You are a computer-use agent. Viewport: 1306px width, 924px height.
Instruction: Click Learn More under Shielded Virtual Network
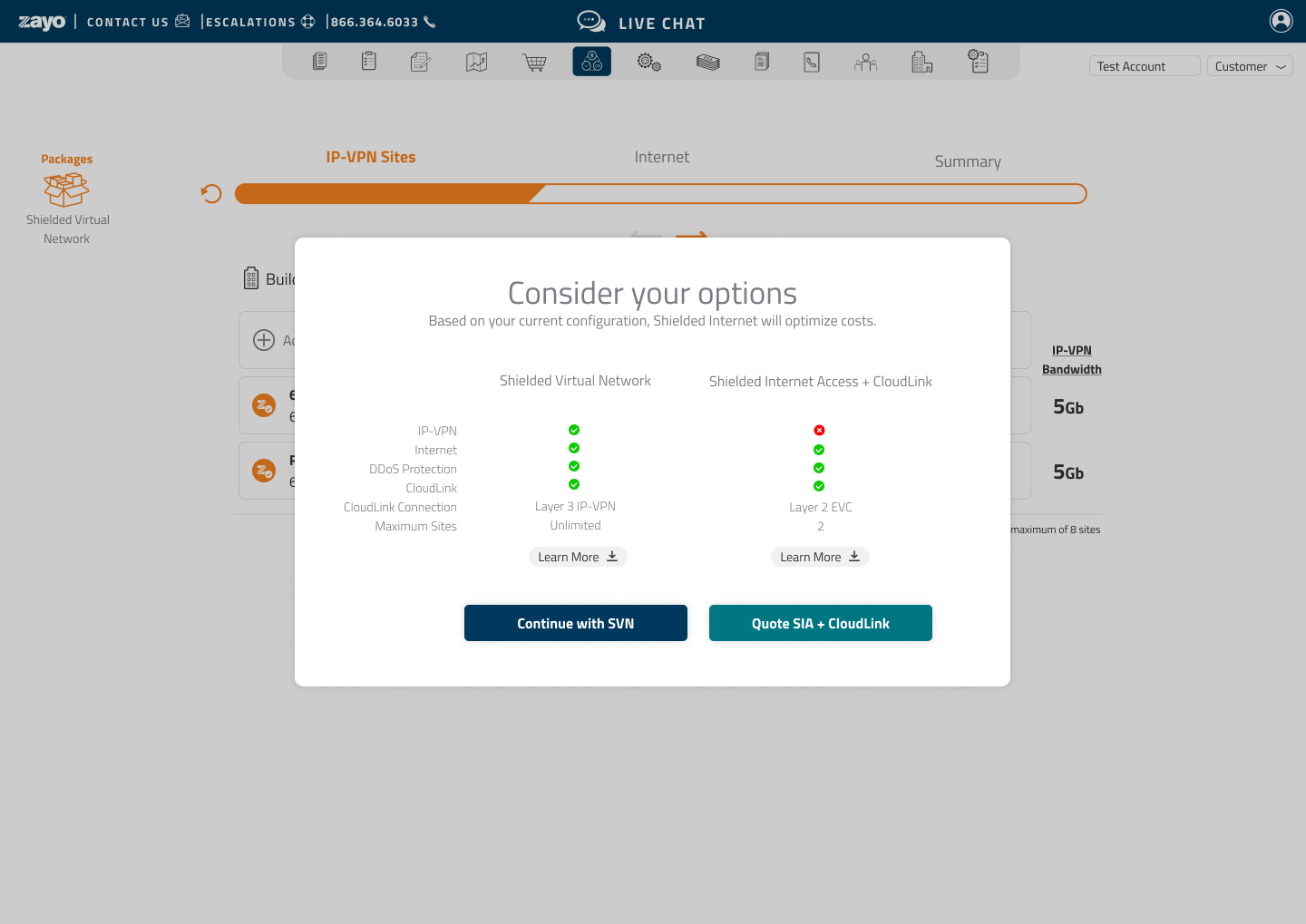point(578,557)
